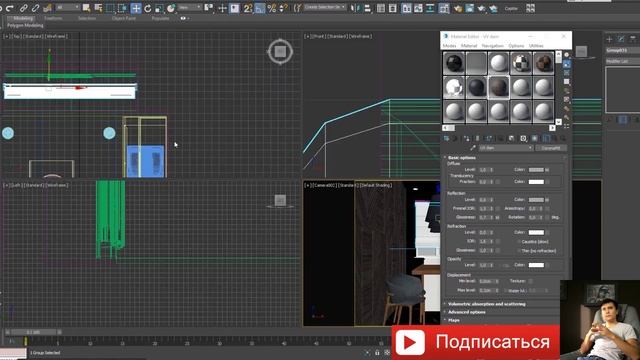
Task: Expand the Volumetric absorption and scattering rollout
Action: 503,304
